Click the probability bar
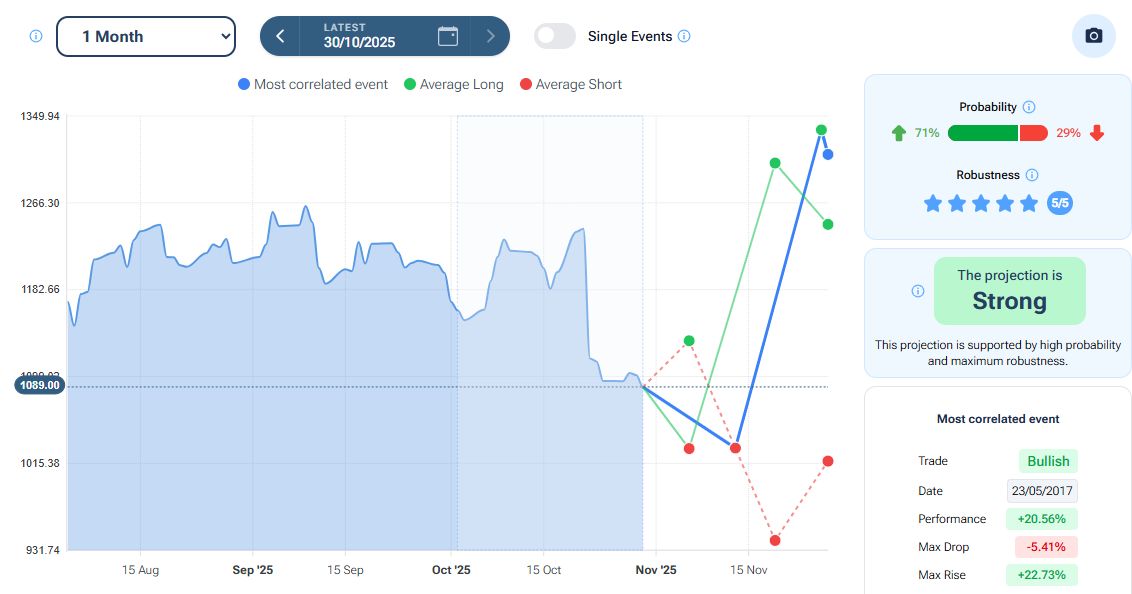This screenshot has height=594, width=1132. 997,133
